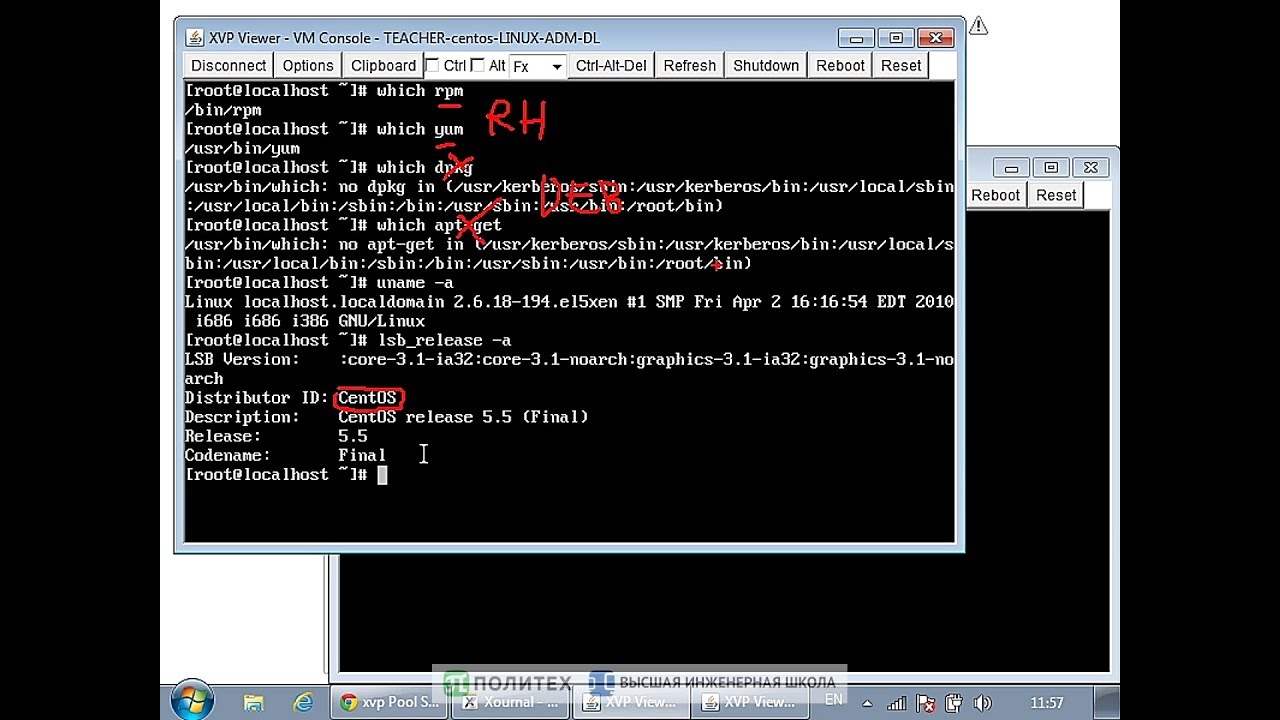Click the 'Codename: Final' line
The height and width of the screenshot is (720, 1280).
coord(285,456)
